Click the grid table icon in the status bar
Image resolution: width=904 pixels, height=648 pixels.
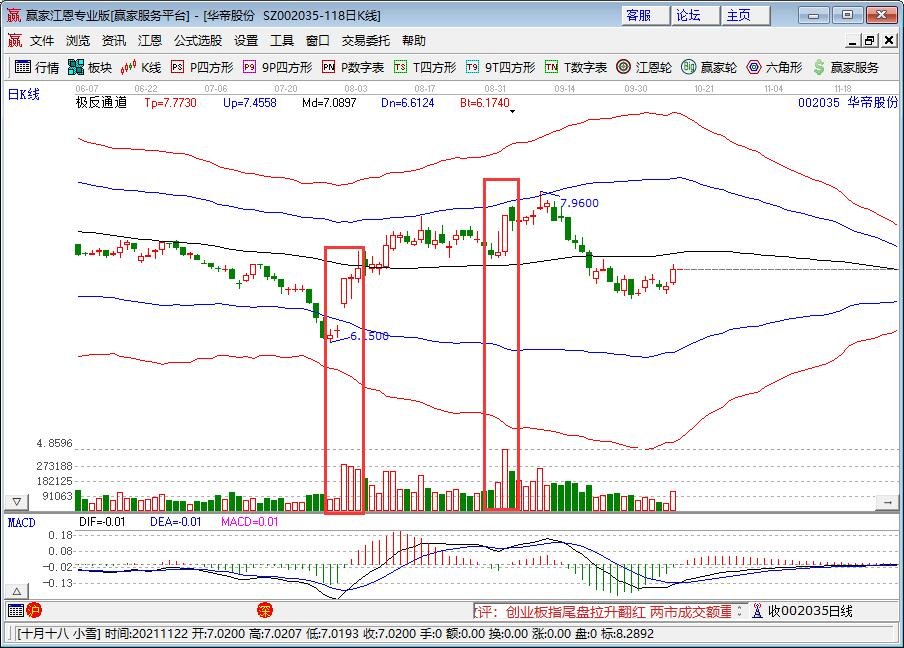[16, 610]
